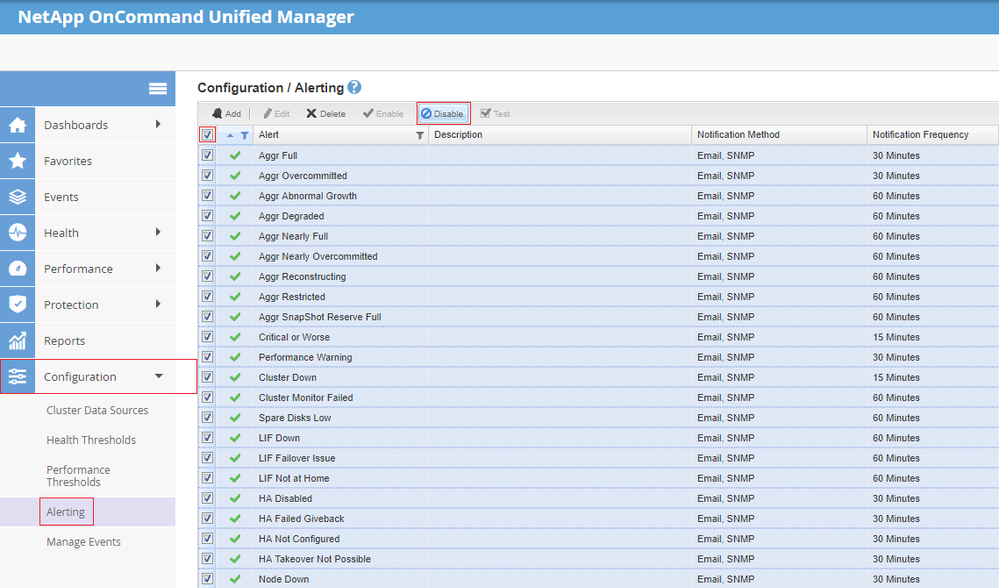Click the Enable alert button
999x588 pixels.
click(383, 113)
